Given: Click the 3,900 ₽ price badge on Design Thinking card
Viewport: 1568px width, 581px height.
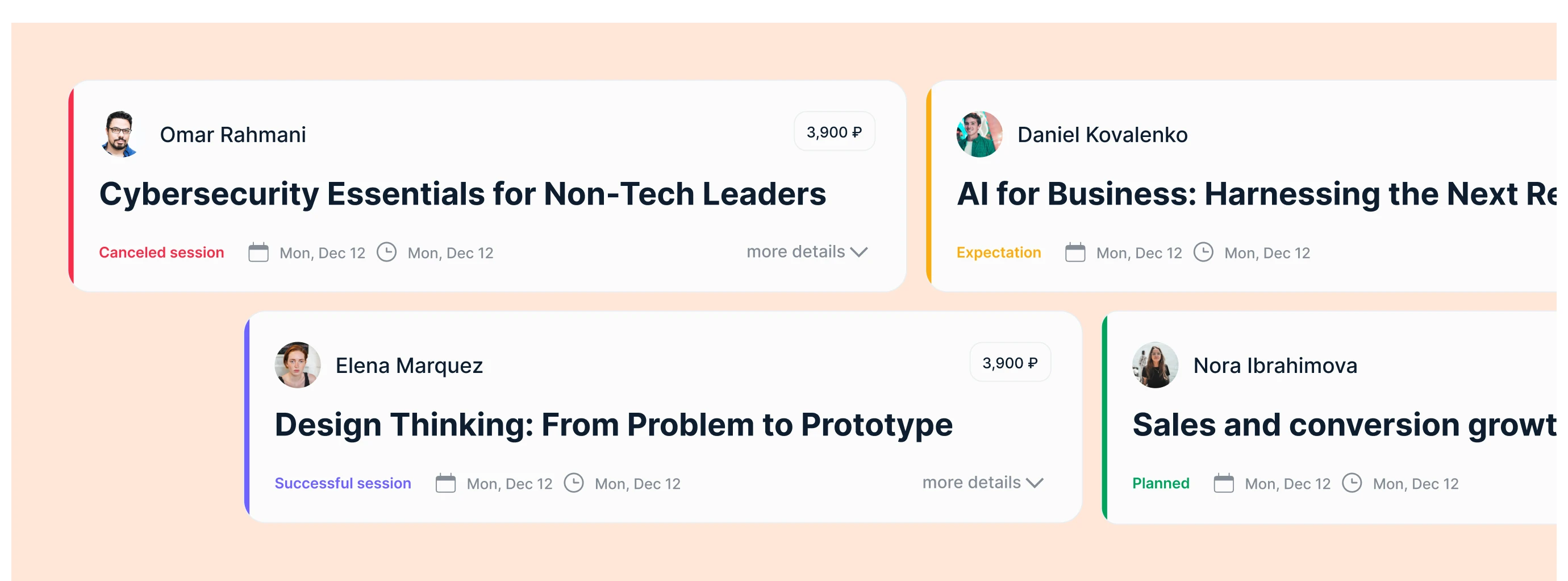Looking at the screenshot, I should point(1010,362).
